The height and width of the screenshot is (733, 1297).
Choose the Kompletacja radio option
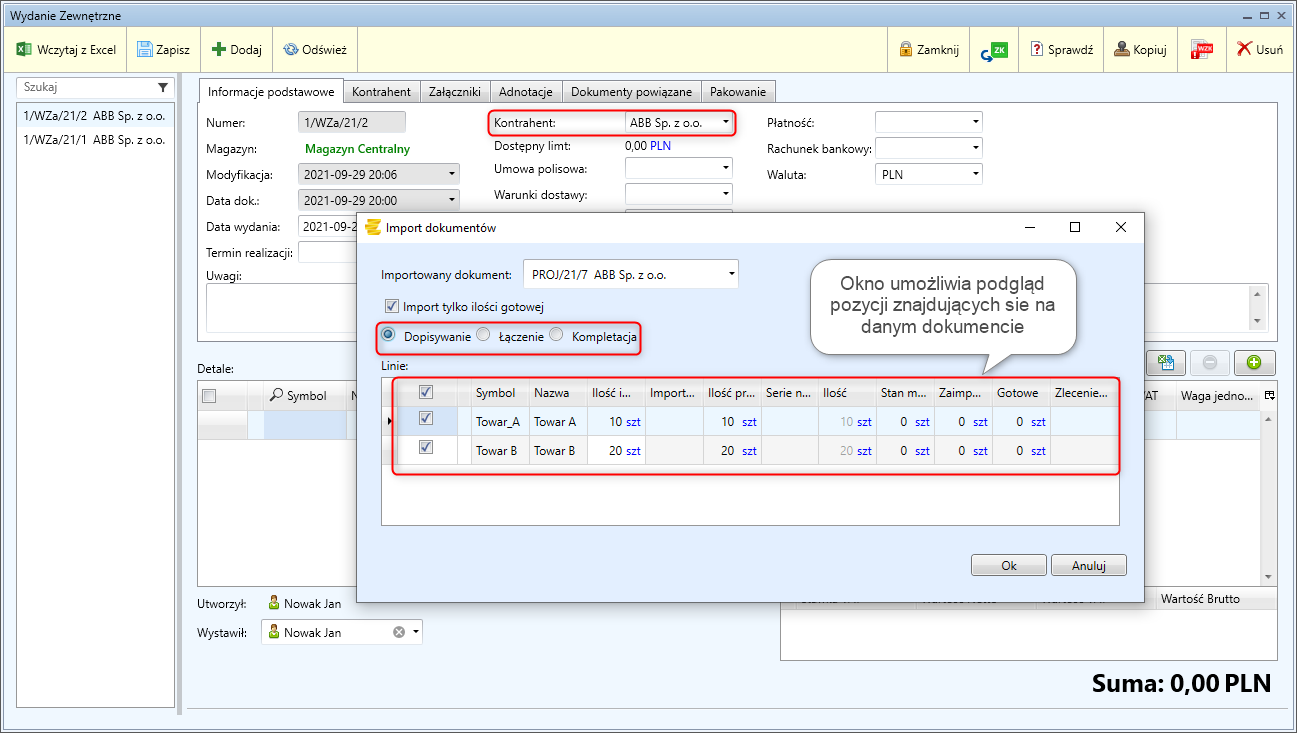557,336
